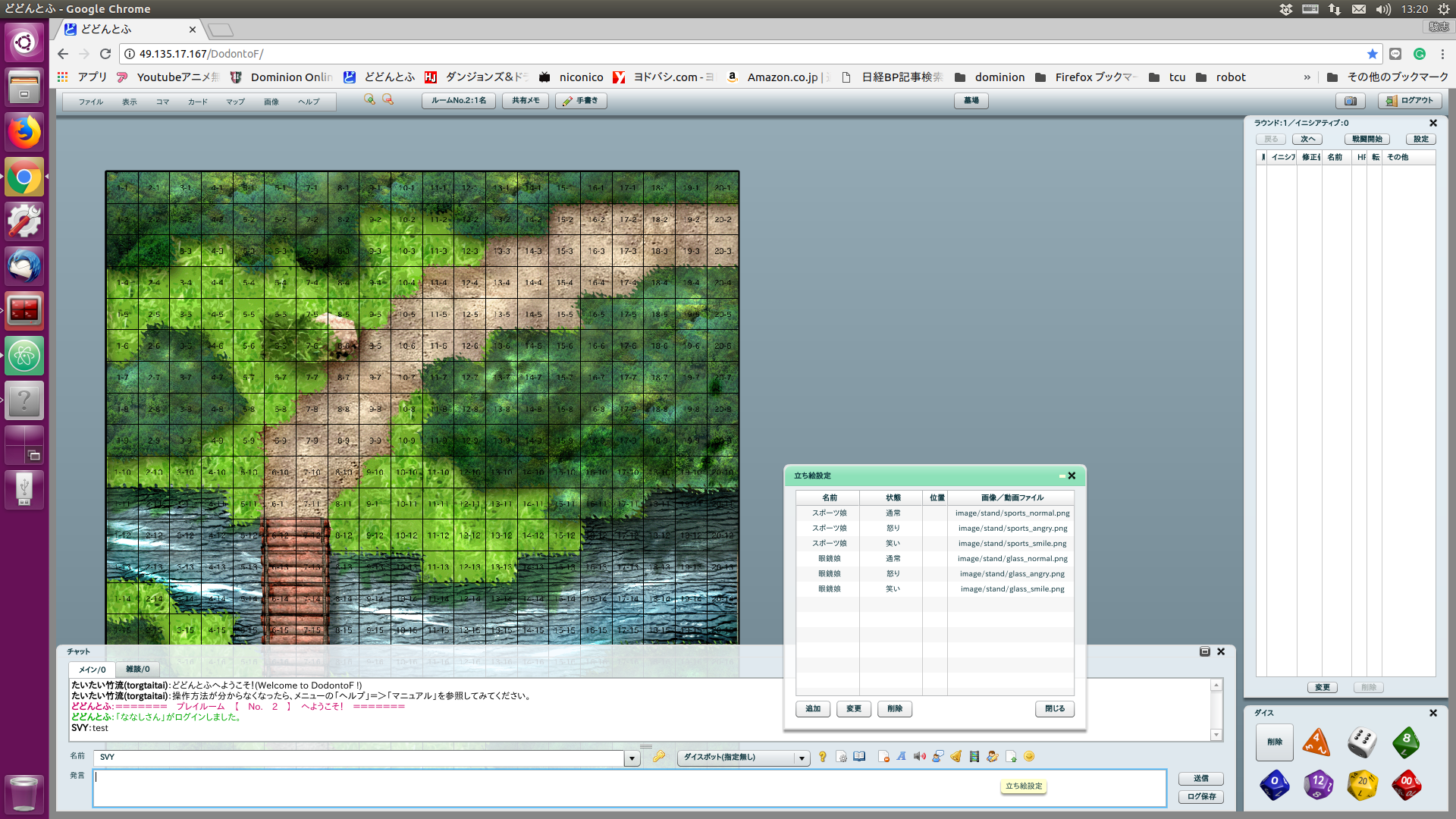This screenshot has height=819, width=1456.
Task: Open the マップ menu
Action: tap(235, 102)
